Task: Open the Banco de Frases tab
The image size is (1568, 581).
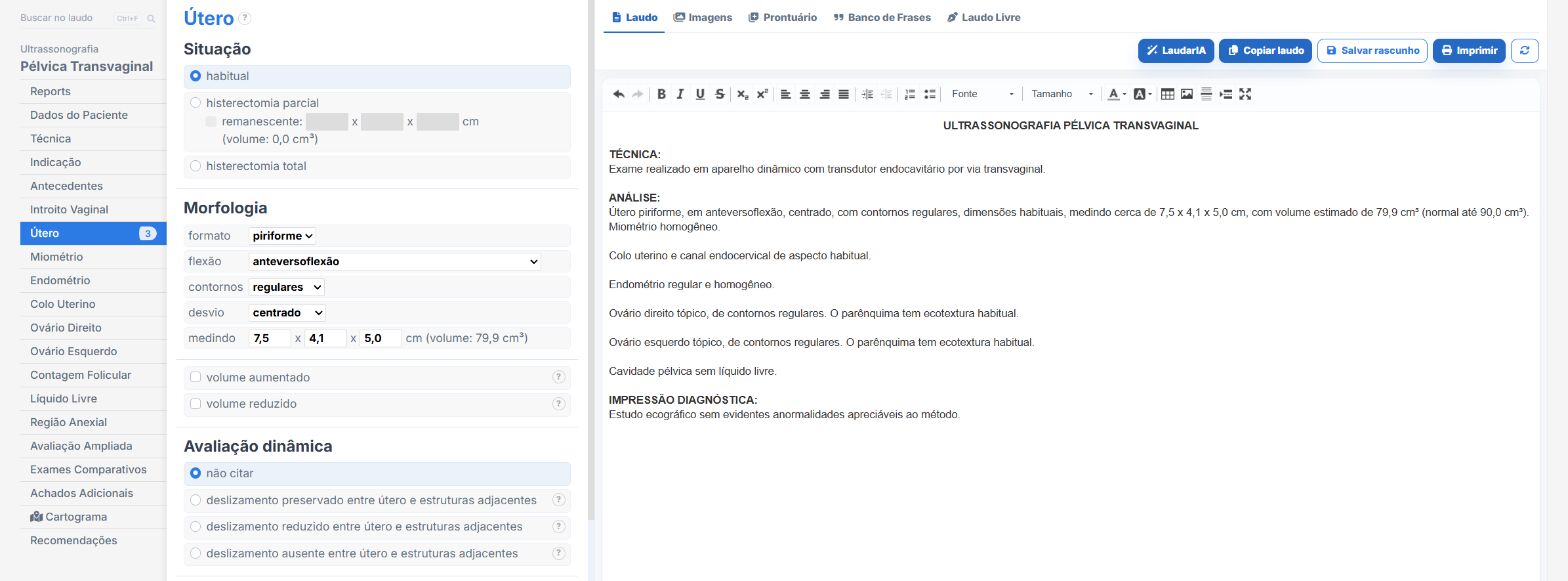Action: coord(882,17)
